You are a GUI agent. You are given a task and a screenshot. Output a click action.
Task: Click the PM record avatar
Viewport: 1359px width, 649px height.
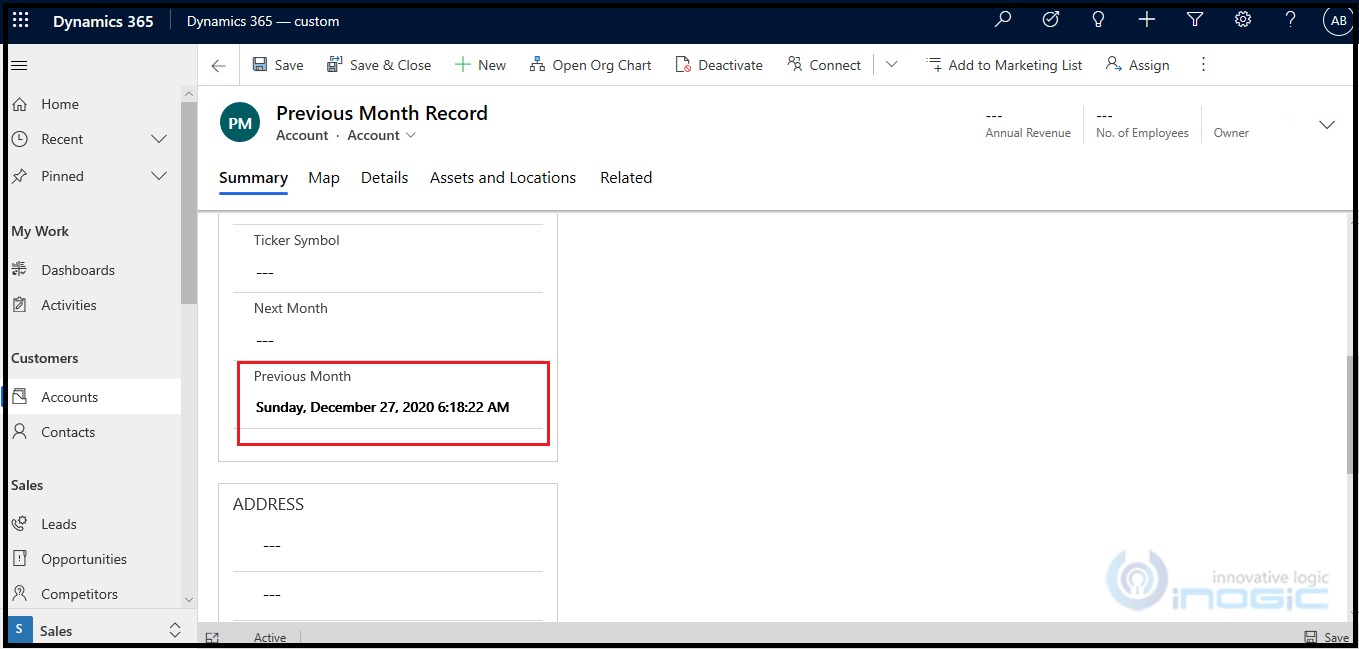[x=240, y=123]
